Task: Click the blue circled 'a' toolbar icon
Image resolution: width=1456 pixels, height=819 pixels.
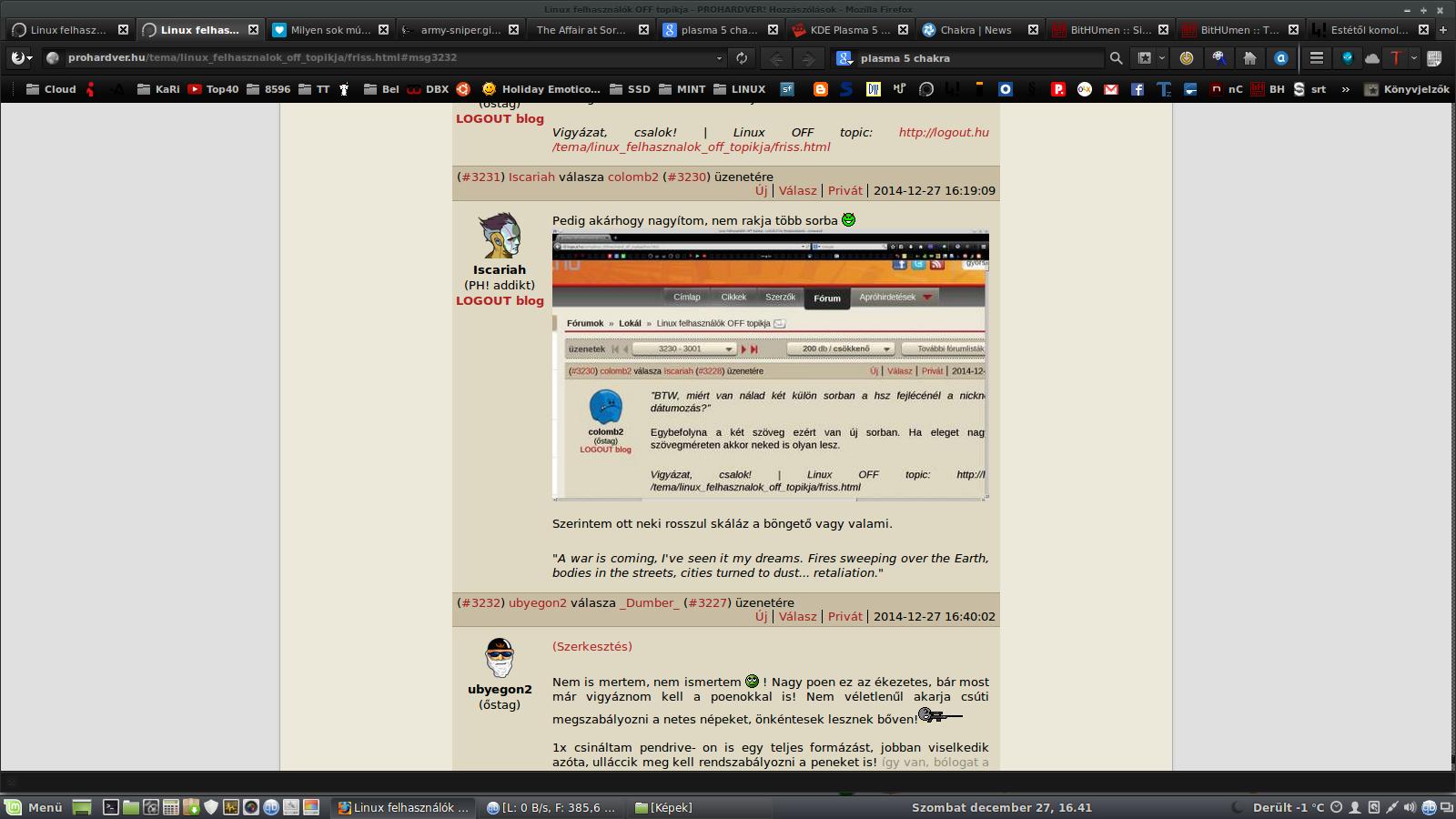Action: [1281, 58]
